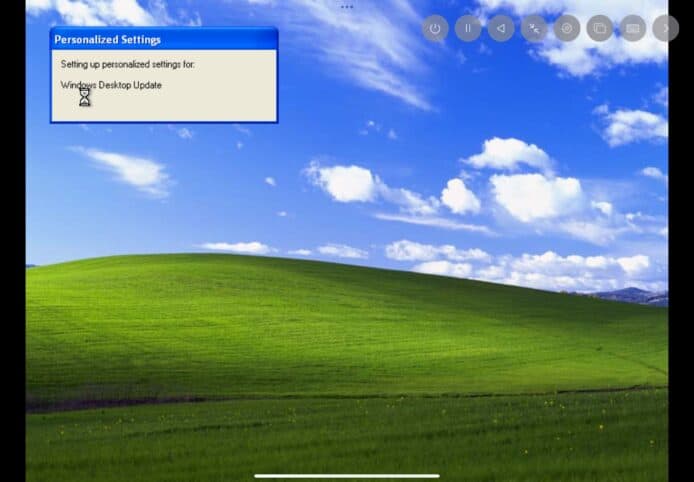Collapse the toolbar with the right chevron

point(665,28)
